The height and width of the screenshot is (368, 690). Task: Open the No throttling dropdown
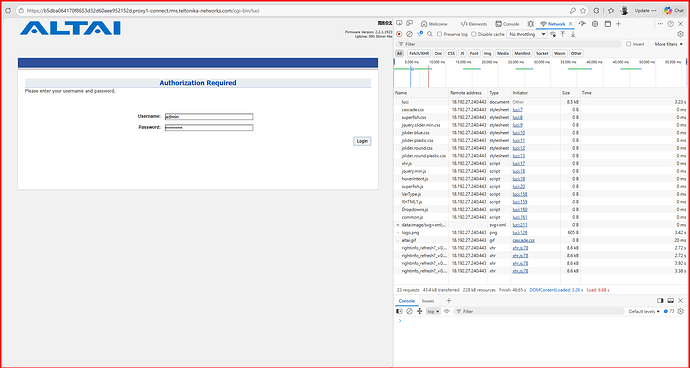coord(527,34)
